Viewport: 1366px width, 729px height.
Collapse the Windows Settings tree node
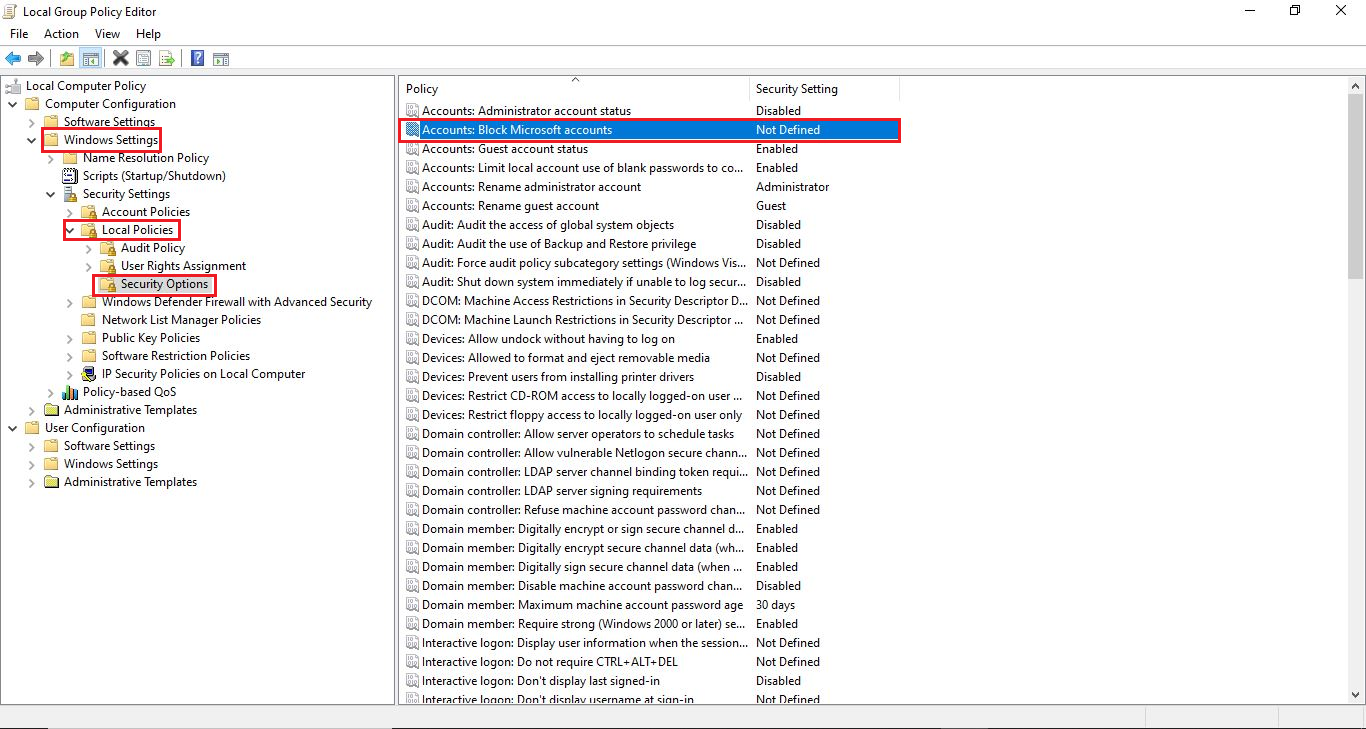point(32,140)
